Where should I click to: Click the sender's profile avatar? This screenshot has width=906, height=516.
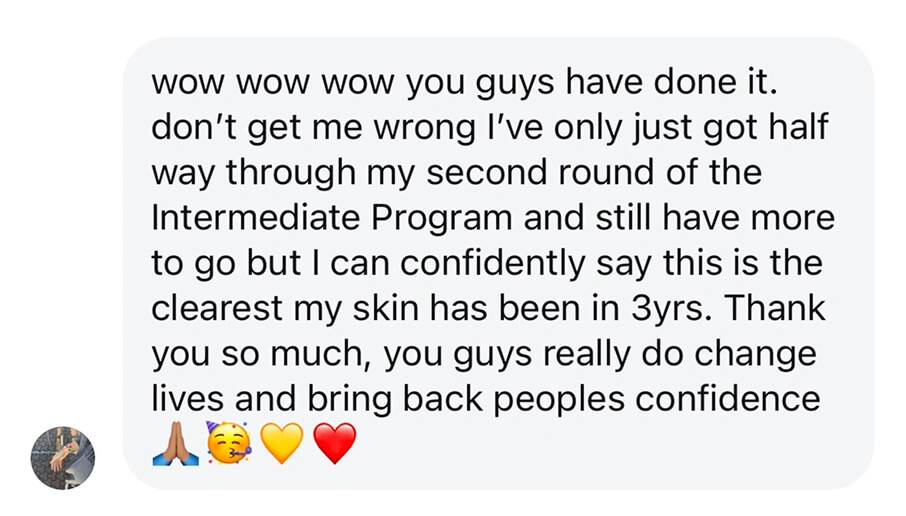(62, 457)
